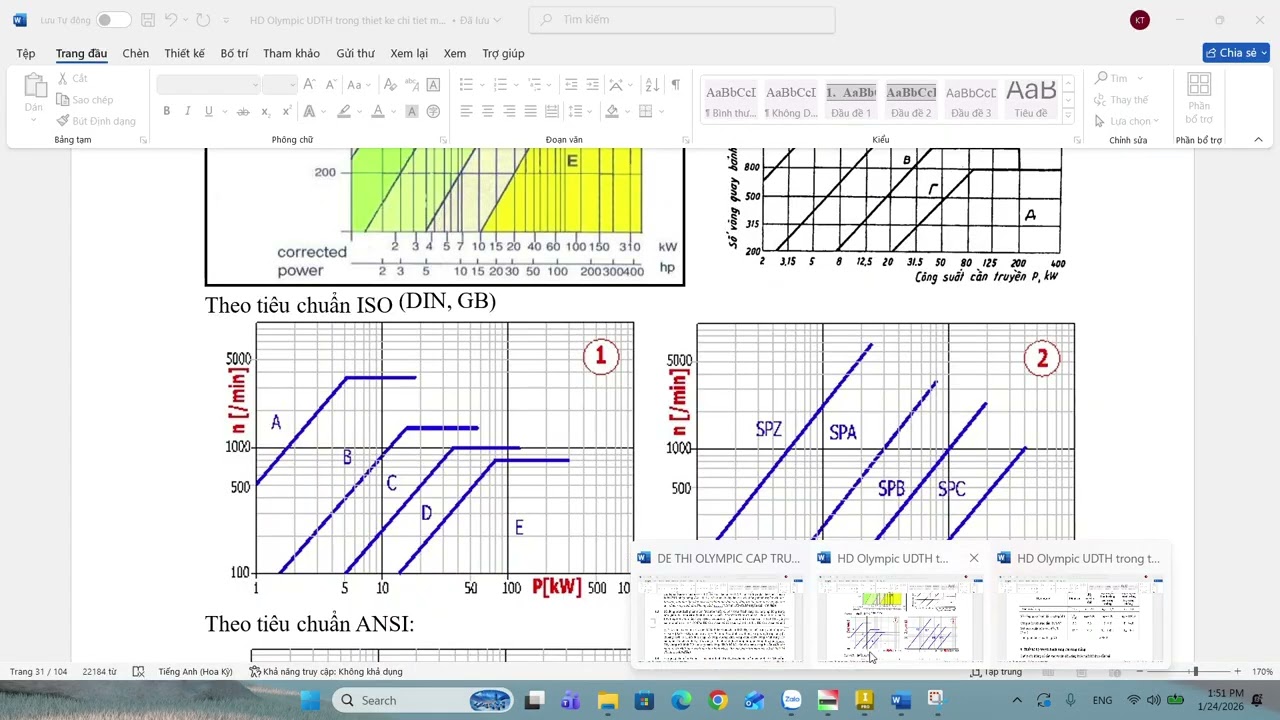This screenshot has width=1280, height=720.
Task: Open the Tệp menu
Action: click(25, 53)
